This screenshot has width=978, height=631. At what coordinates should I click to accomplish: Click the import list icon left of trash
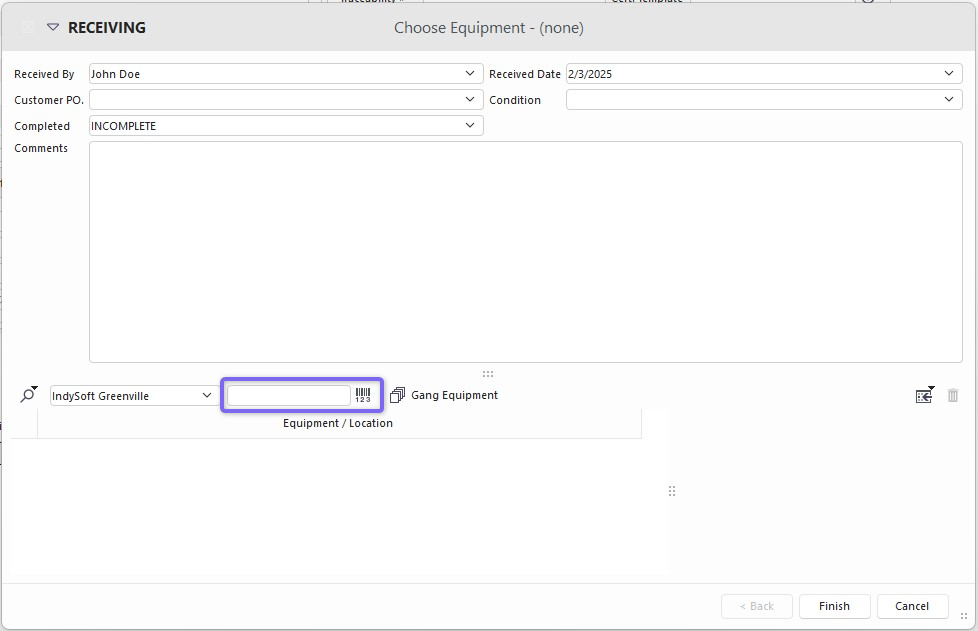(x=924, y=396)
